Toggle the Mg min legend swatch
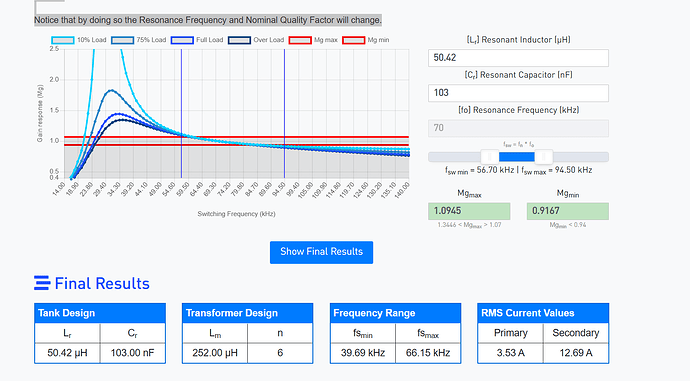The width and height of the screenshot is (690, 381). pyautogui.click(x=354, y=40)
